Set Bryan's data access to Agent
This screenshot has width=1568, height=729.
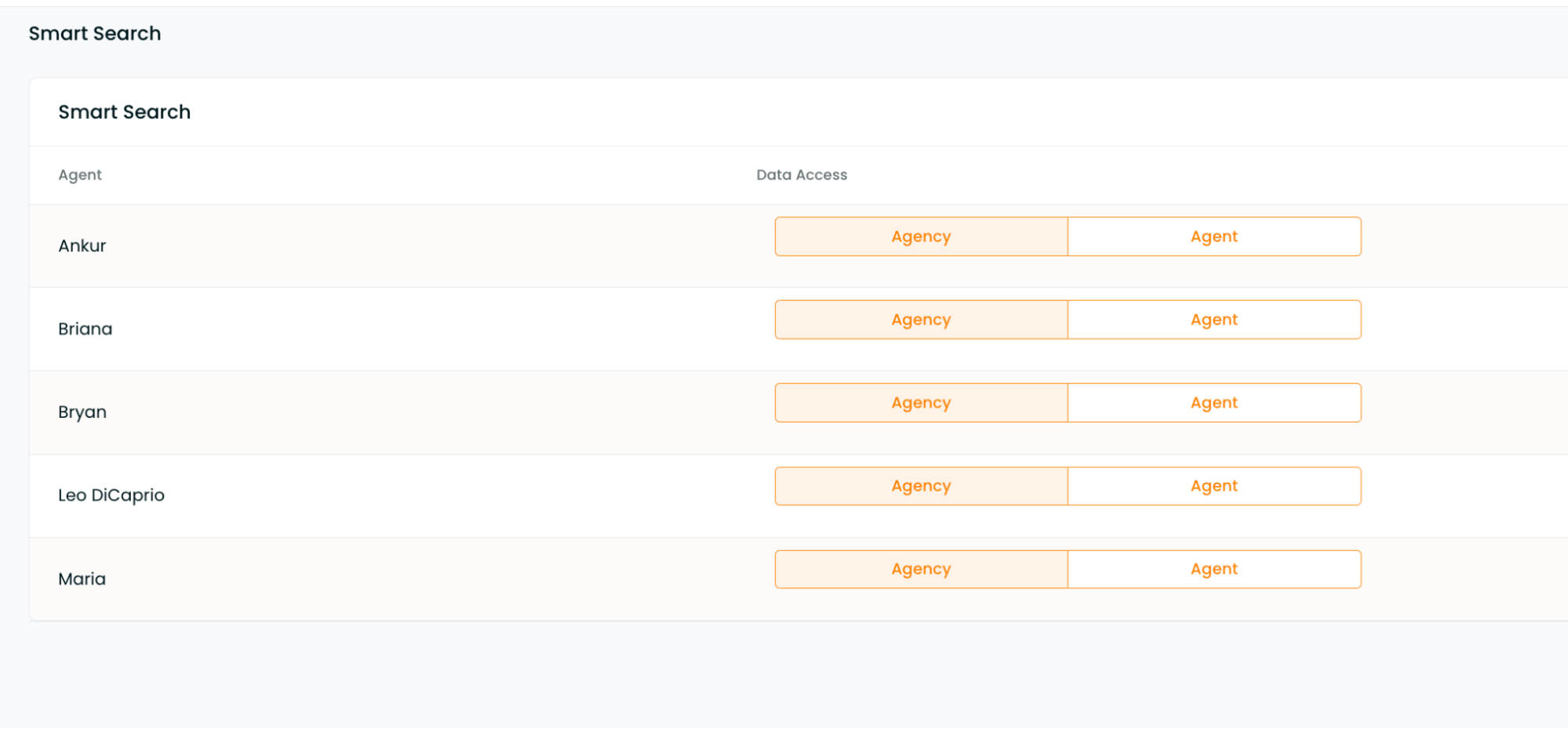click(1214, 403)
